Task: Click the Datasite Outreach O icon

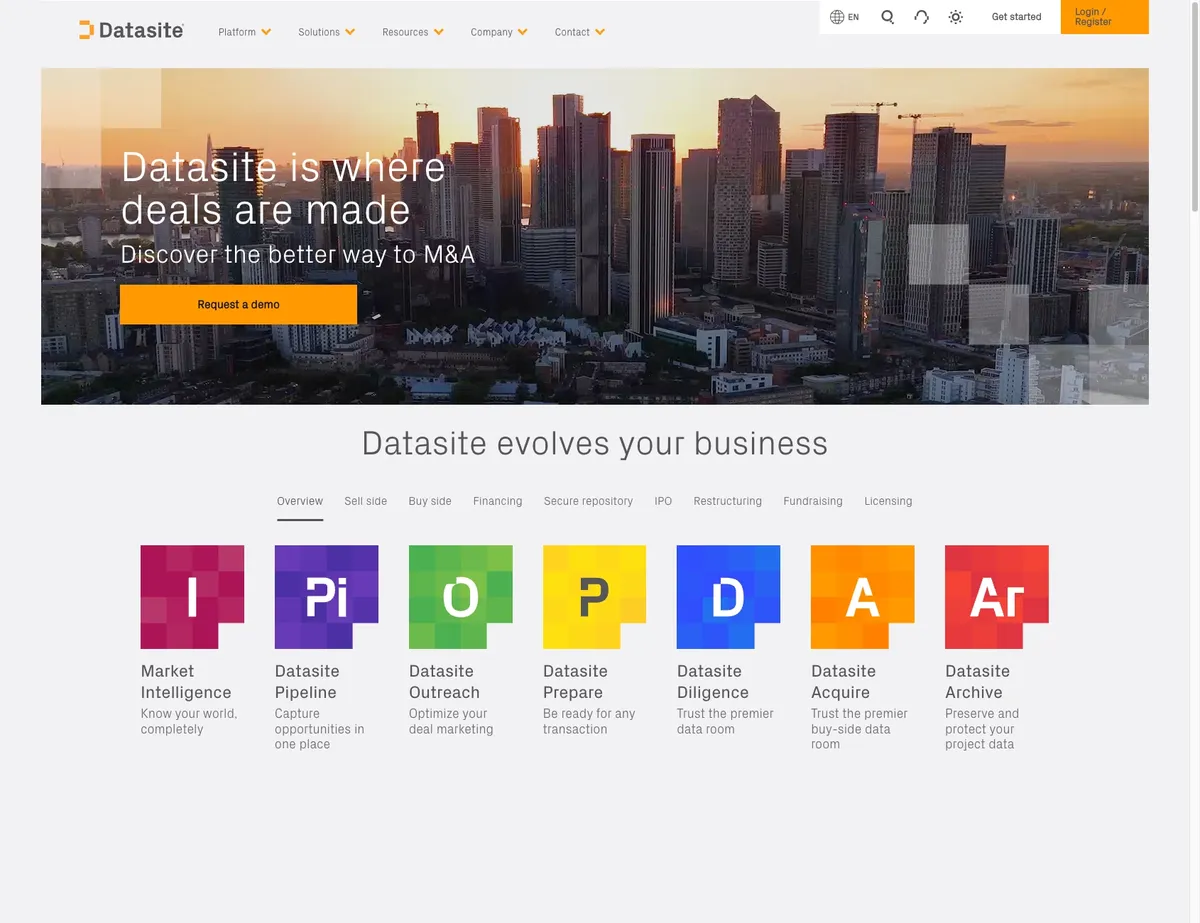Action: pos(460,597)
